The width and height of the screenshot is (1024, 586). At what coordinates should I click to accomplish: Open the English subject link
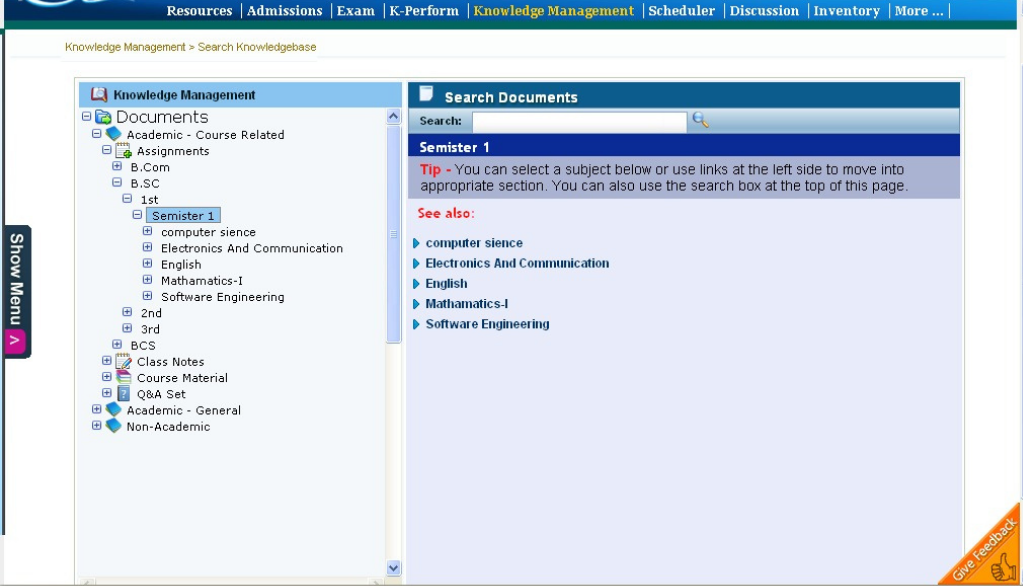pyautogui.click(x=446, y=284)
